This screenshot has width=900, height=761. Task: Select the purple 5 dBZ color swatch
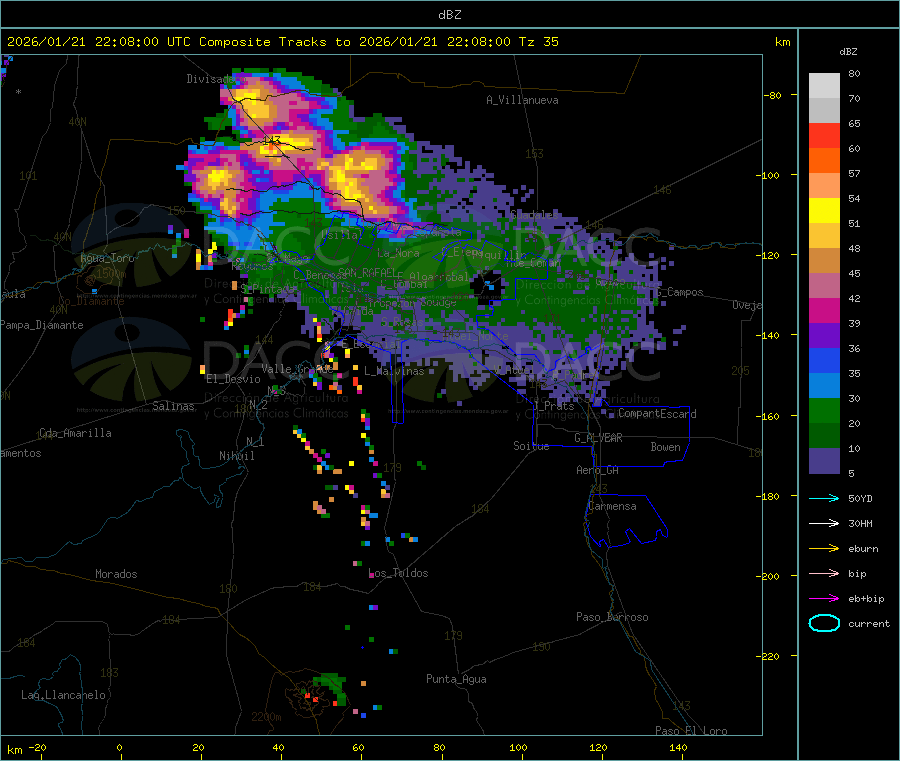[x=824, y=461]
